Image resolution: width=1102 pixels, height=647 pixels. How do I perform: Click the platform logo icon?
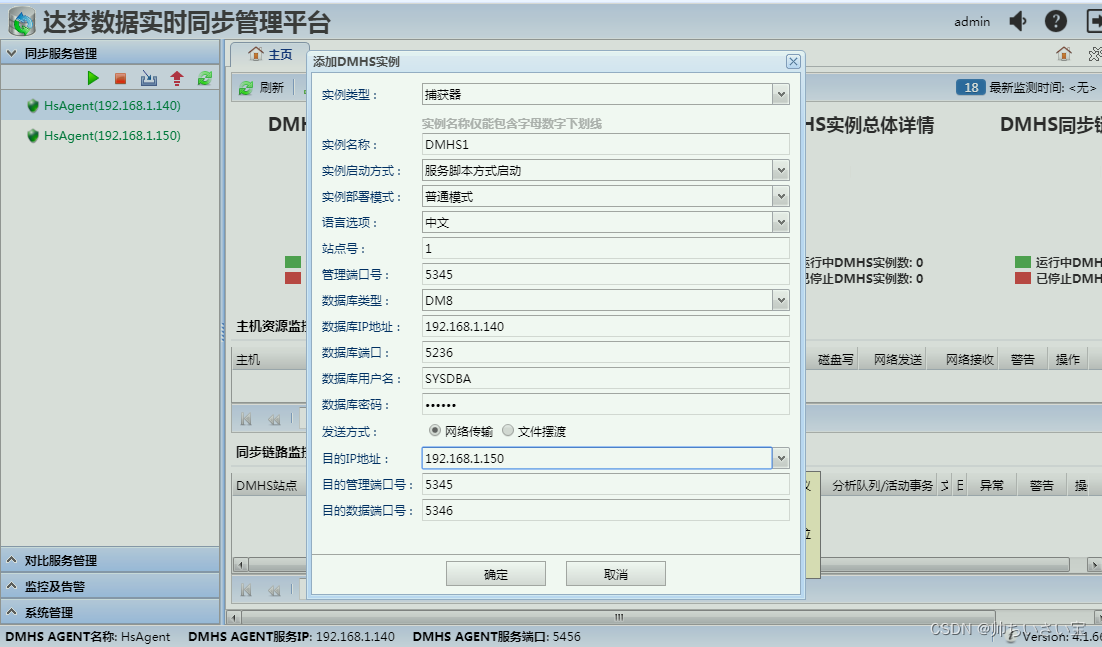tap(22, 22)
